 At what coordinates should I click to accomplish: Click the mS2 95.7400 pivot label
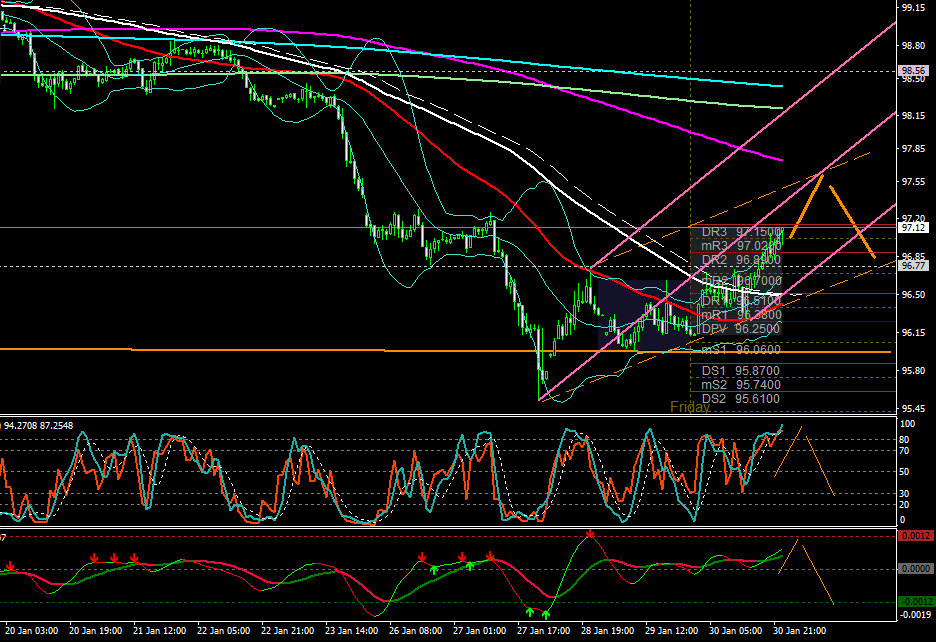[740, 385]
